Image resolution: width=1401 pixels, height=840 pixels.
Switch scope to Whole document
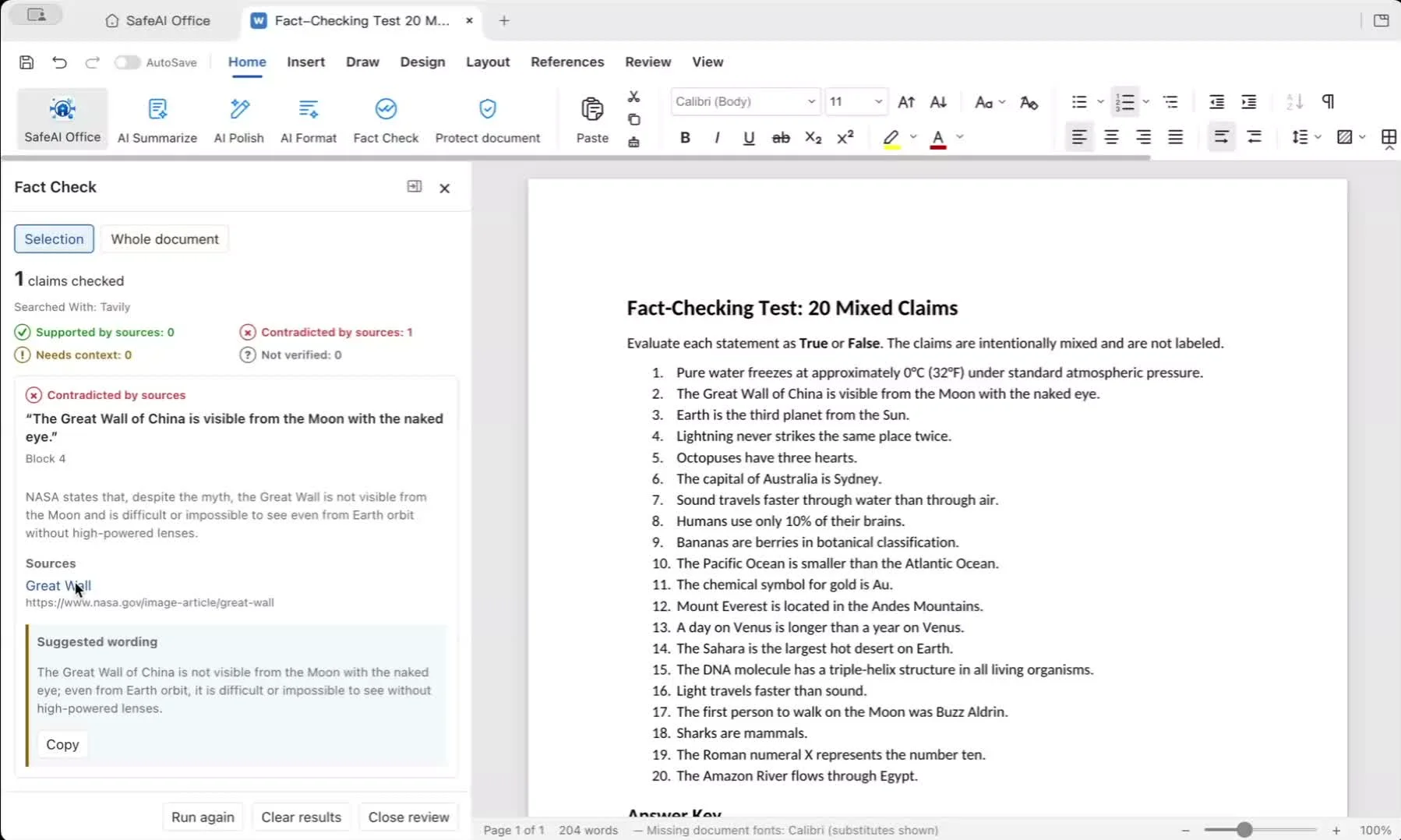coord(164,239)
